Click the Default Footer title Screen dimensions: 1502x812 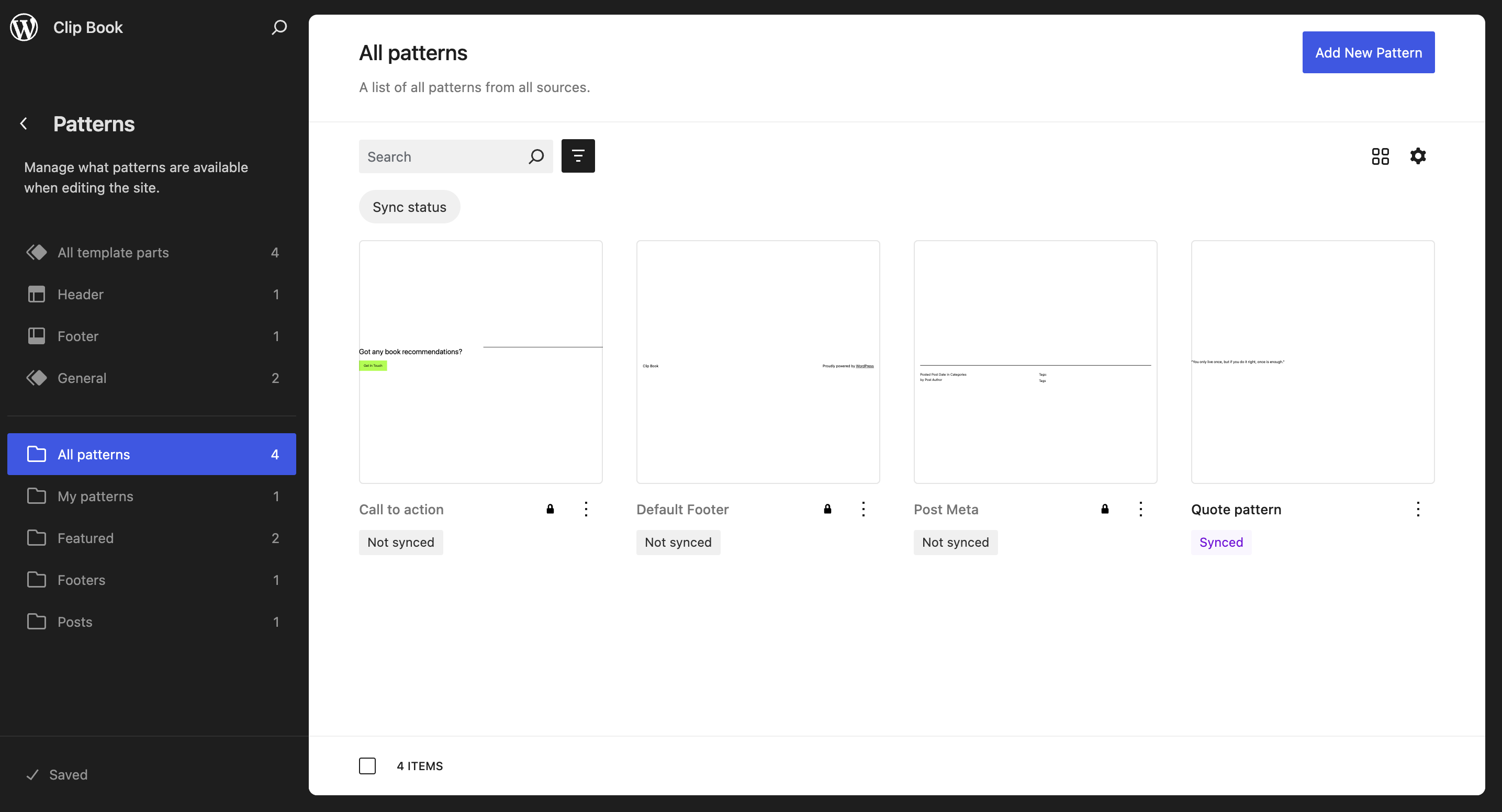click(x=682, y=510)
